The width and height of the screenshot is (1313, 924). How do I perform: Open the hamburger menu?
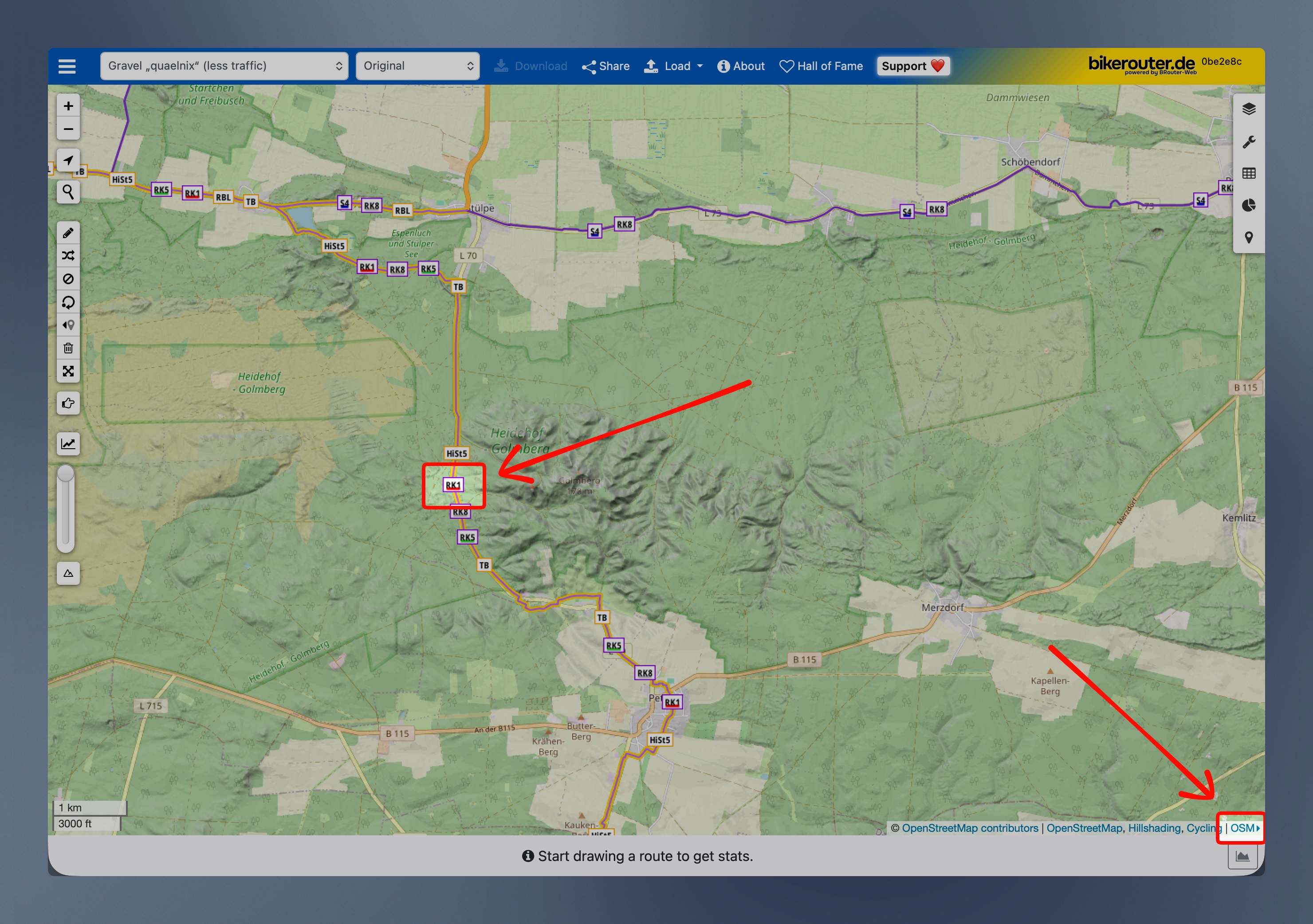(67, 66)
